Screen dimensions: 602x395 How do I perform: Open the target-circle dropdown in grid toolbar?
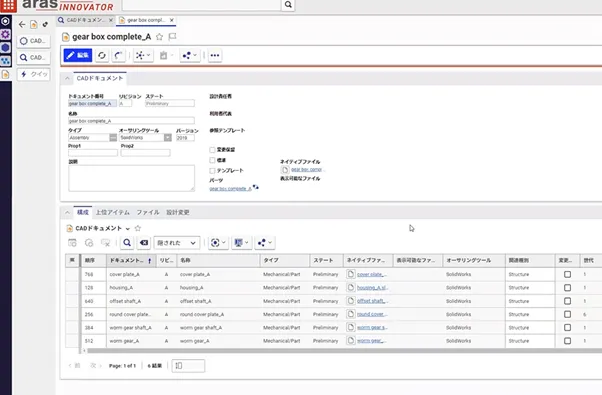pos(218,243)
